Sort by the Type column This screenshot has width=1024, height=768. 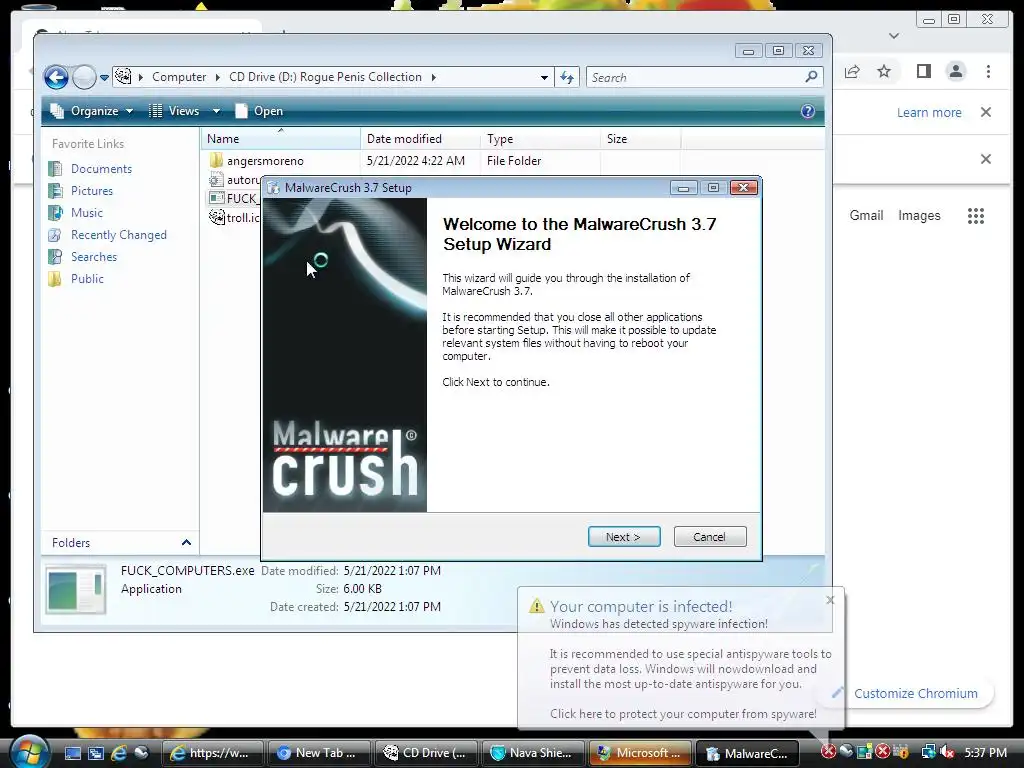(540, 138)
